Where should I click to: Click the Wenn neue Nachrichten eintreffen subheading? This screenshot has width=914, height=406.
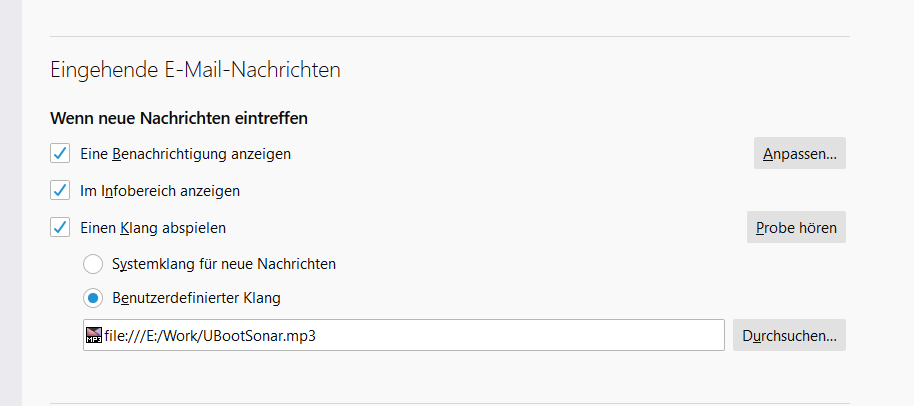pyautogui.click(x=178, y=118)
